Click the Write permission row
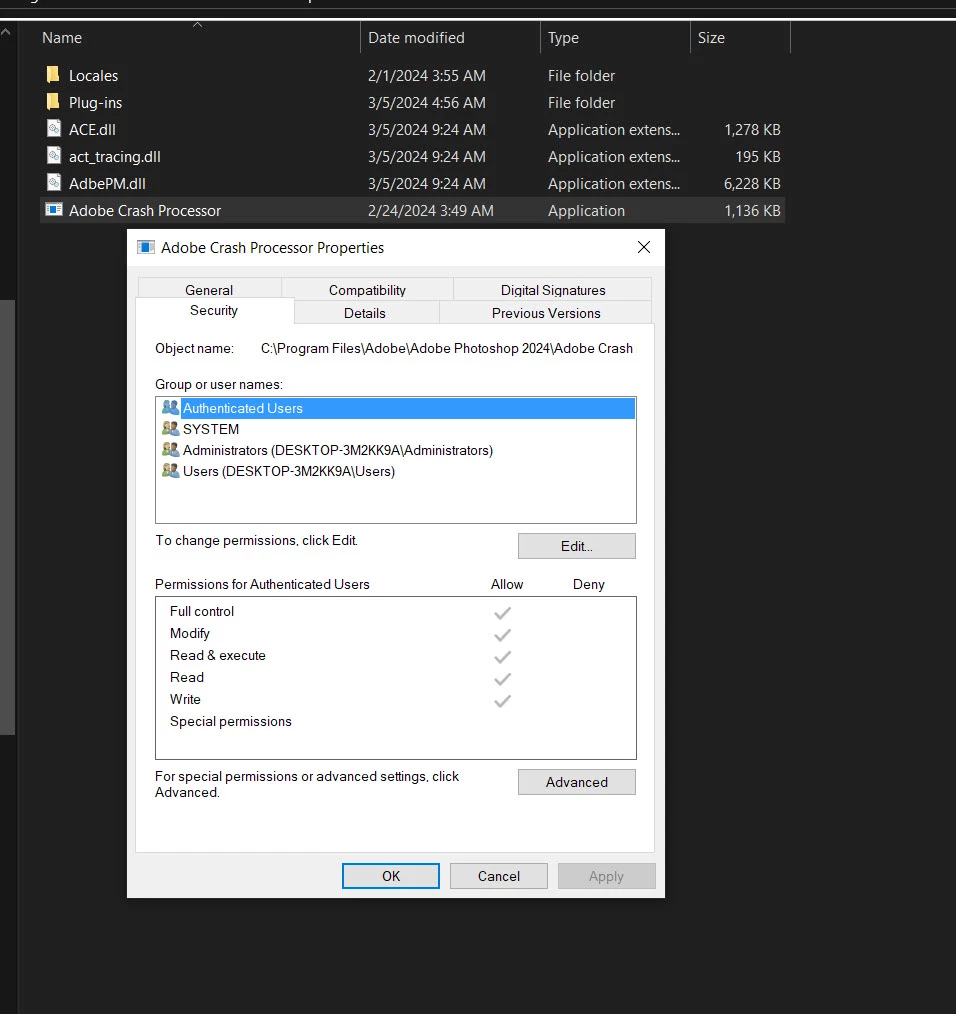Viewport: 956px width, 1014px height. point(396,699)
